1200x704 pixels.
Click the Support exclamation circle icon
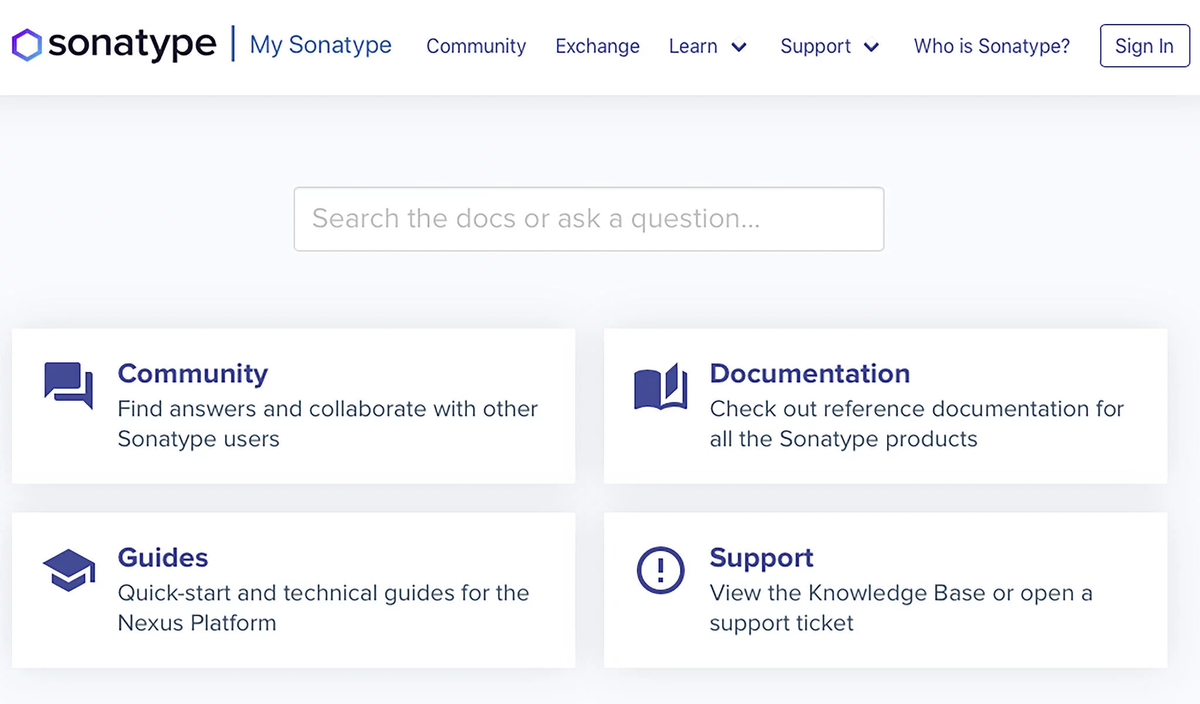click(661, 571)
